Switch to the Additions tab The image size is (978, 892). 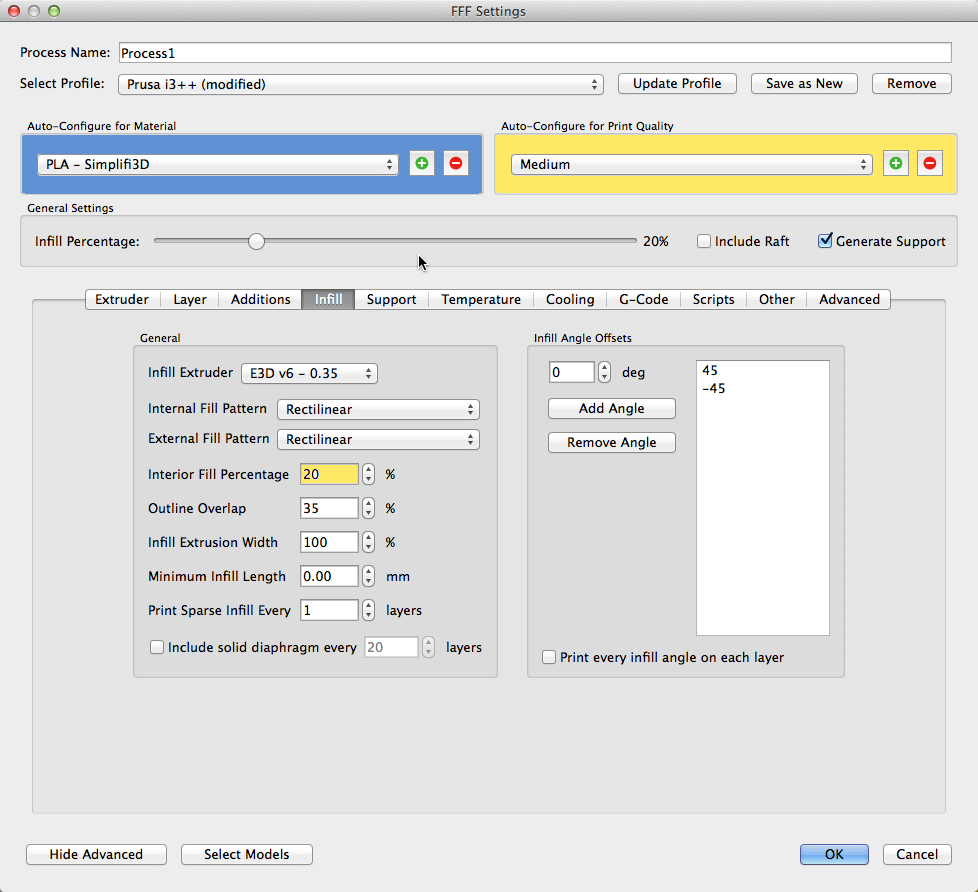click(x=260, y=299)
